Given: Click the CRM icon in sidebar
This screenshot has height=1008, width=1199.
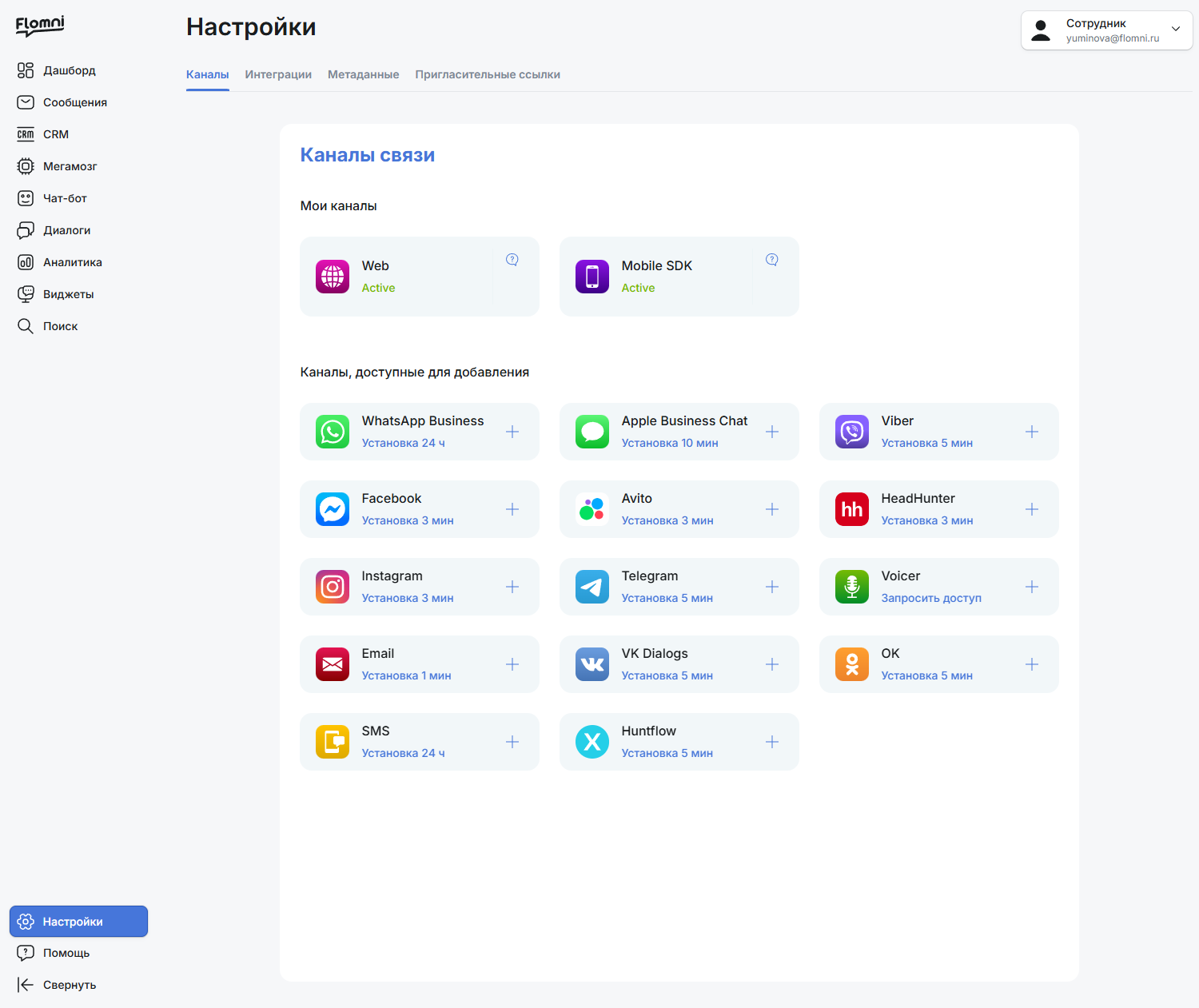Looking at the screenshot, I should [26, 134].
